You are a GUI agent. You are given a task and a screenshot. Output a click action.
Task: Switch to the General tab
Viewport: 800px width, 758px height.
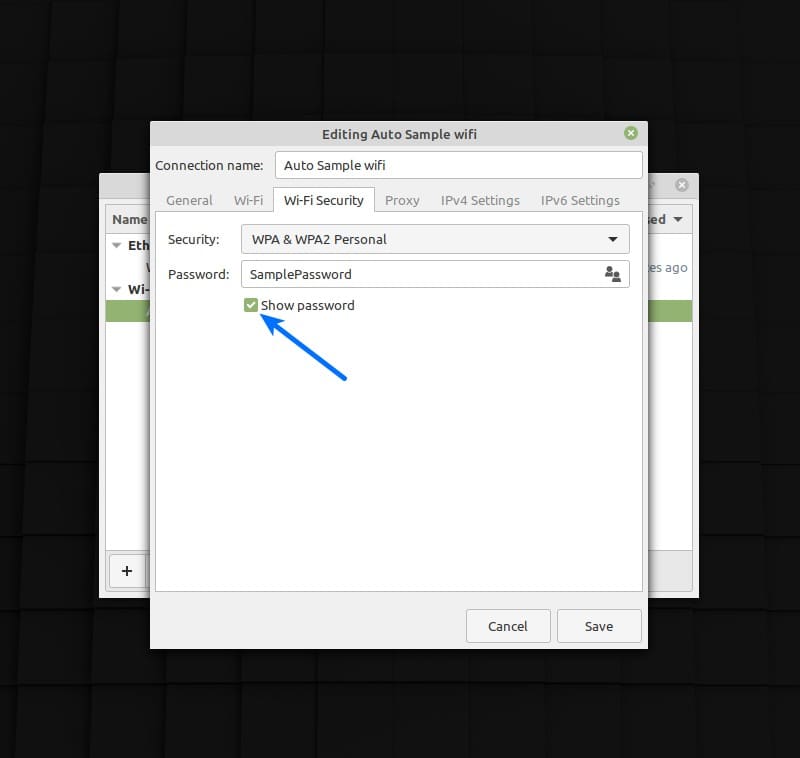point(189,200)
